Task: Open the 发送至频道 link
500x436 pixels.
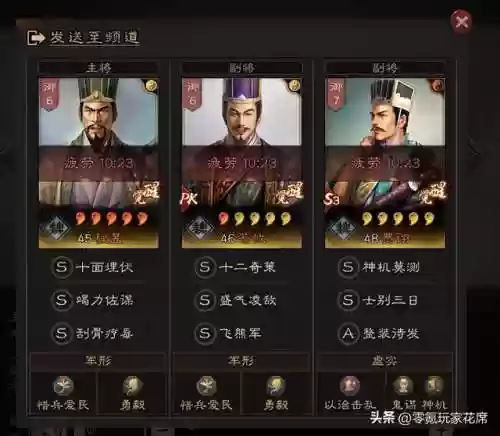Action: tap(95, 38)
